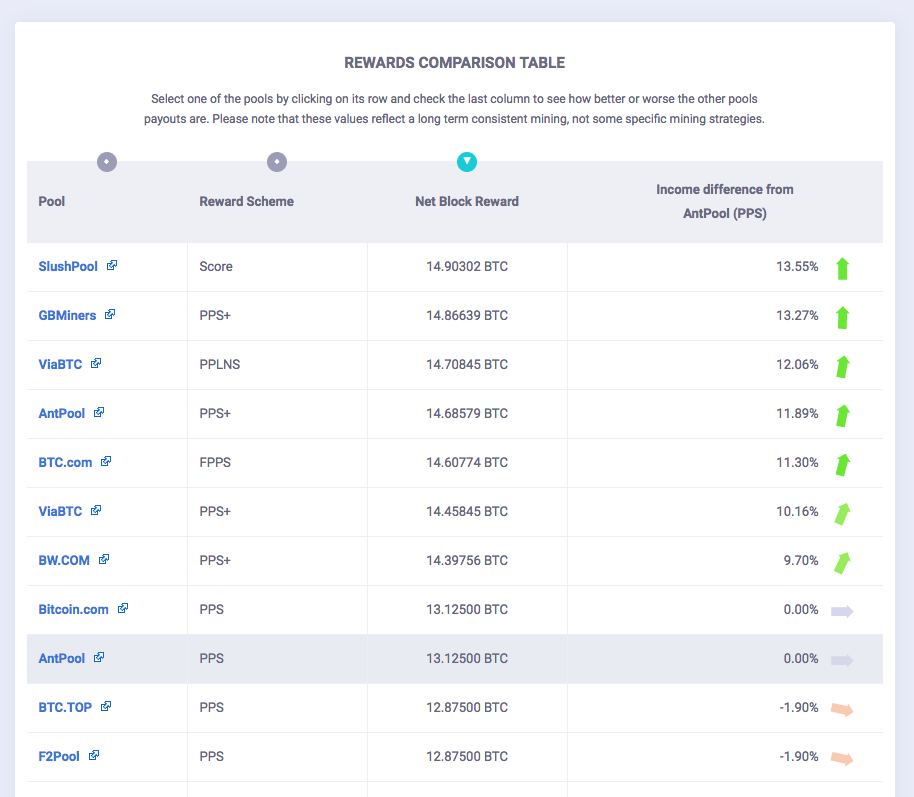Open the external link icon beside BTC.TOP

(x=106, y=707)
